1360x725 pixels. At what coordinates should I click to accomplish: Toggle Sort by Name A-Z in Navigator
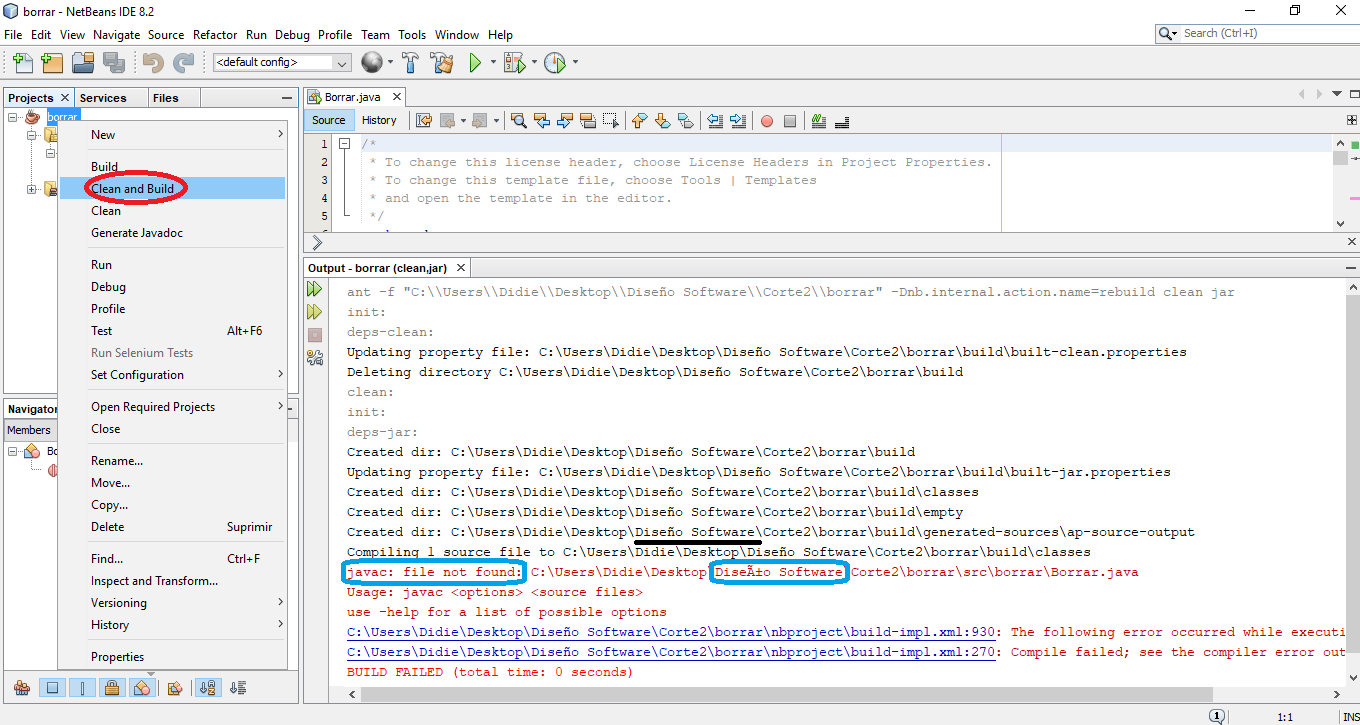[208, 688]
